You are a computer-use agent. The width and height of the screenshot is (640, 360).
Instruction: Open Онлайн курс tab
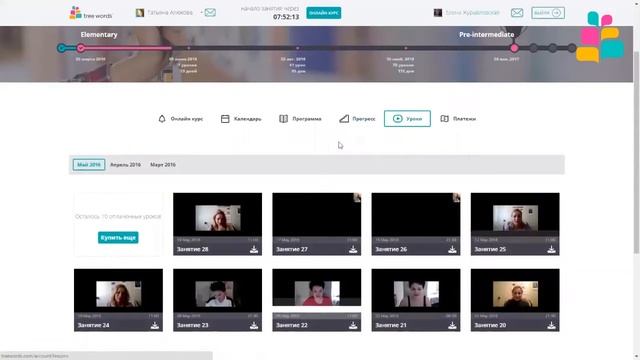tap(180, 119)
